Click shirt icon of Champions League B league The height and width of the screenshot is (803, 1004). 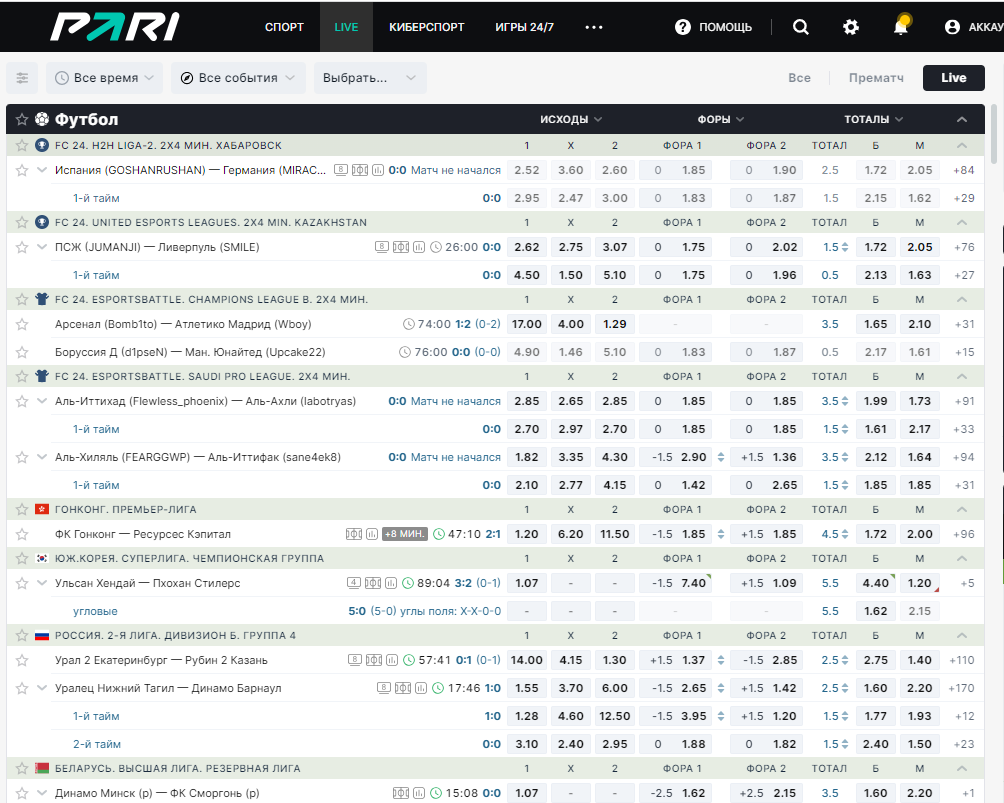42,299
